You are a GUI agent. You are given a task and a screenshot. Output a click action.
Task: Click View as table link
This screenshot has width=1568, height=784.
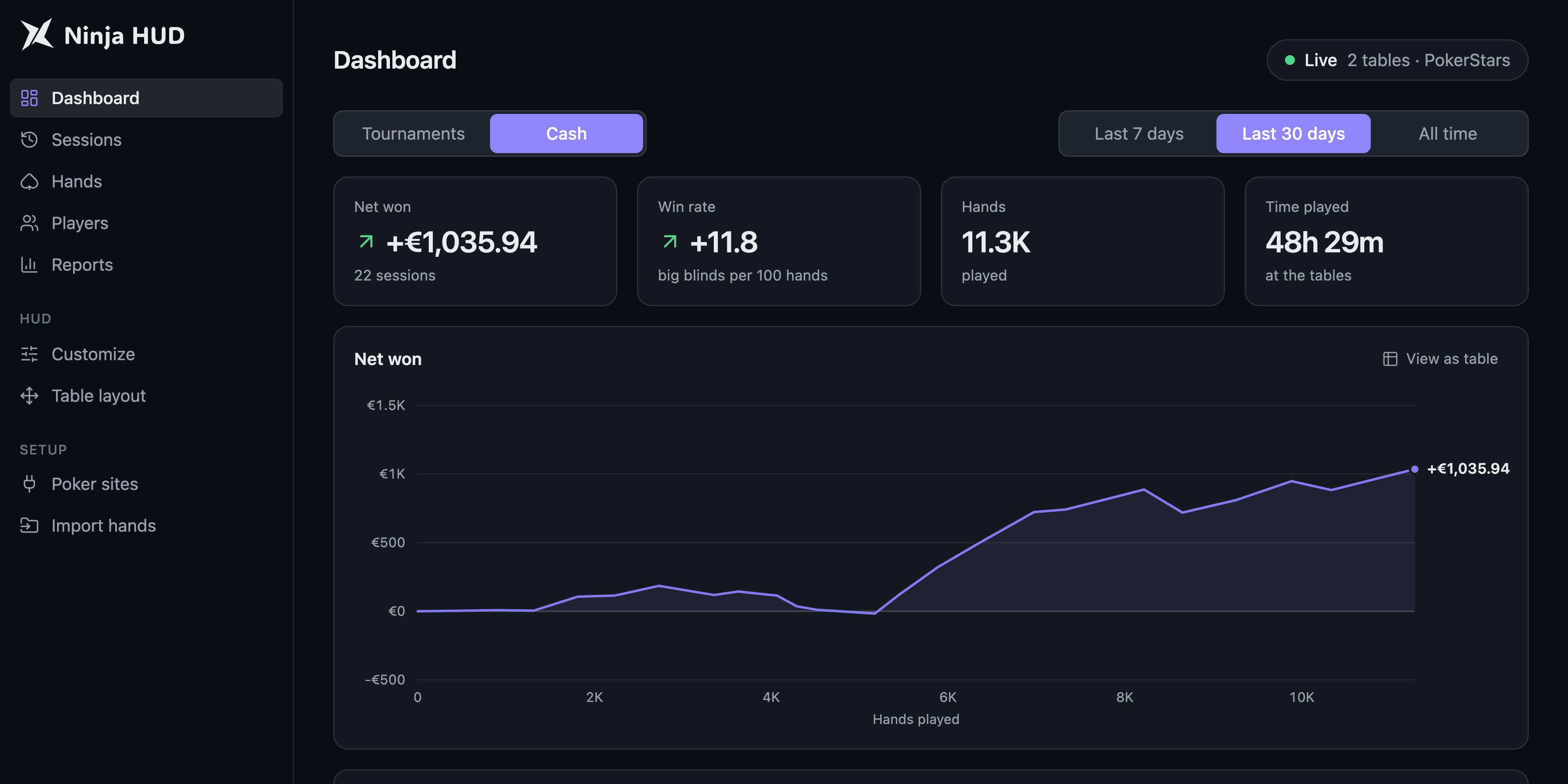coord(1440,359)
